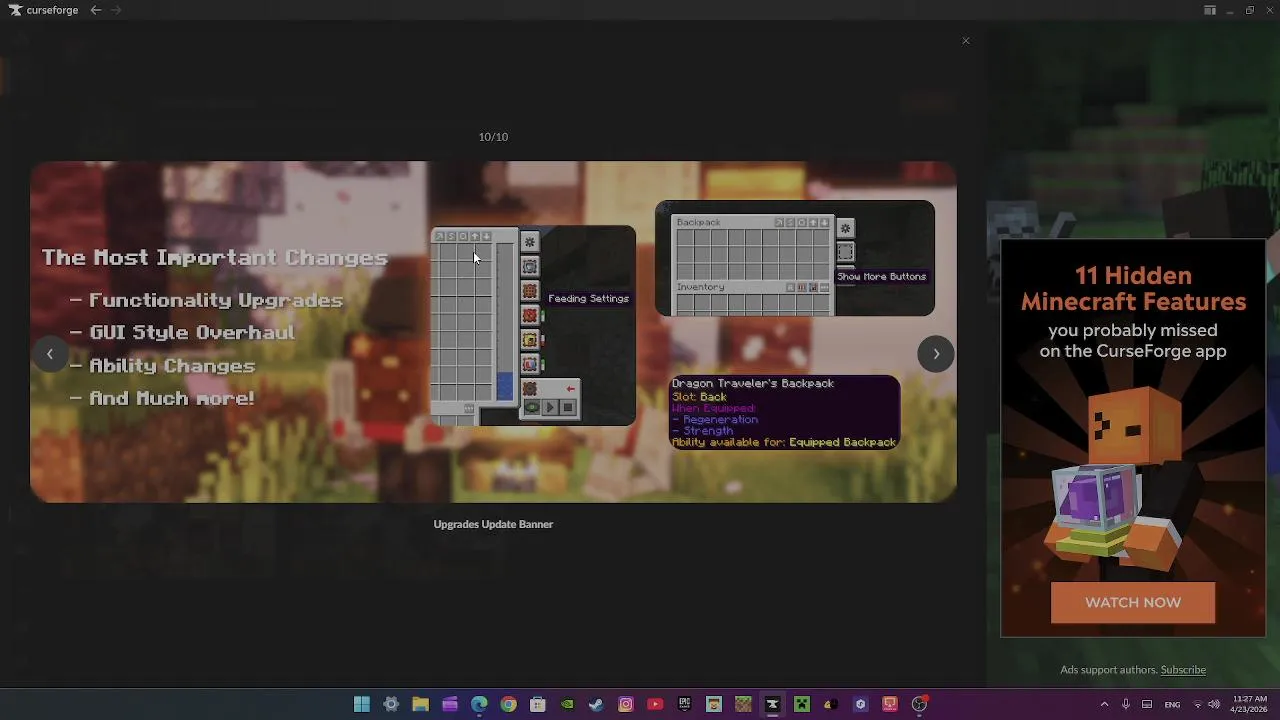Click the 10/10 image counter
1280x720 pixels.
[493, 137]
